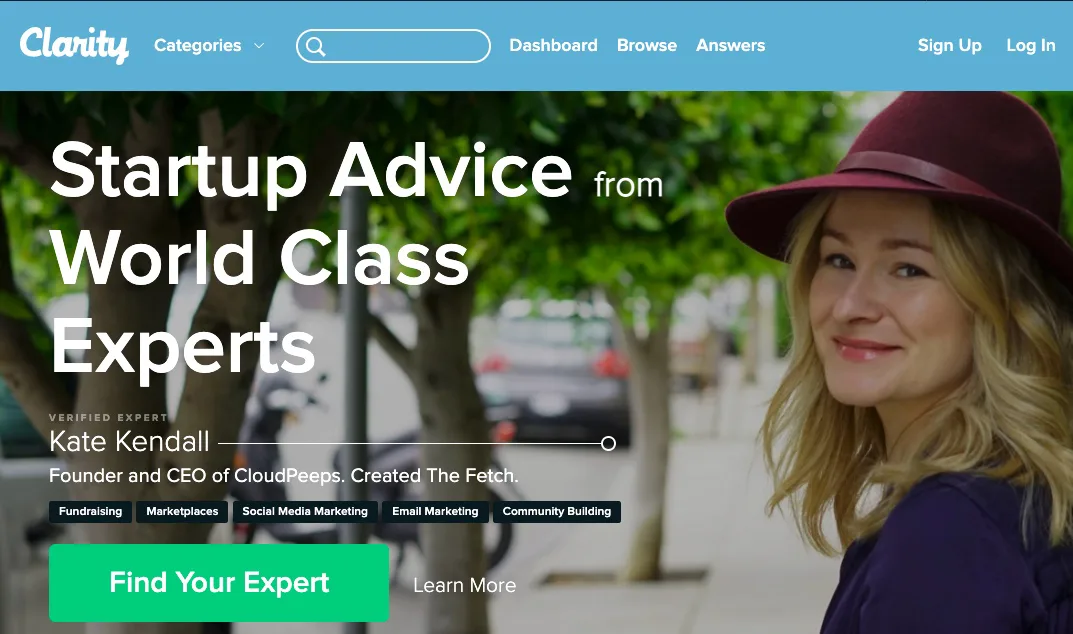Open the Browse menu item
Viewport: 1073px width, 634px height.
coord(647,45)
